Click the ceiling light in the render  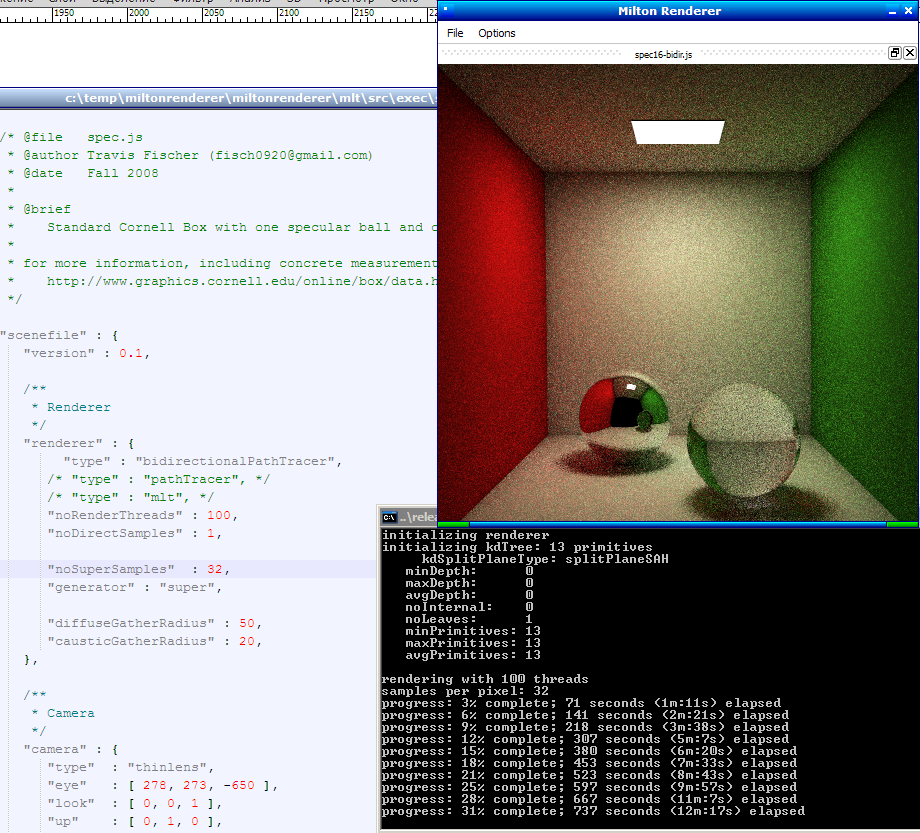(x=678, y=133)
